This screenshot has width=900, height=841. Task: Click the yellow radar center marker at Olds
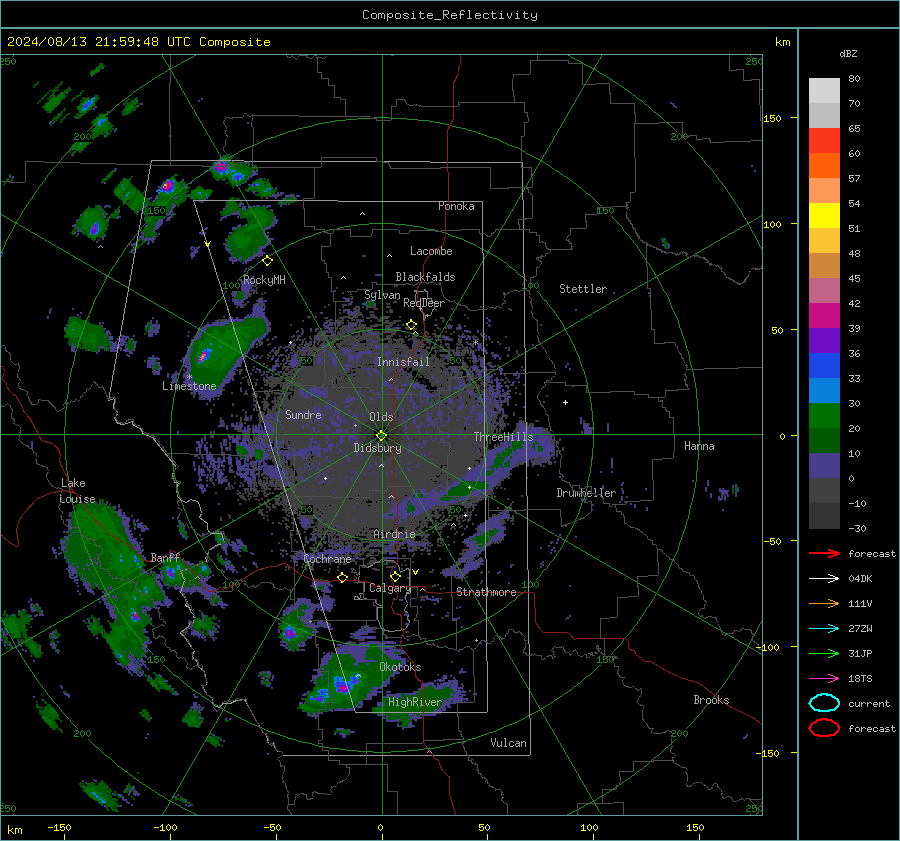point(381,435)
